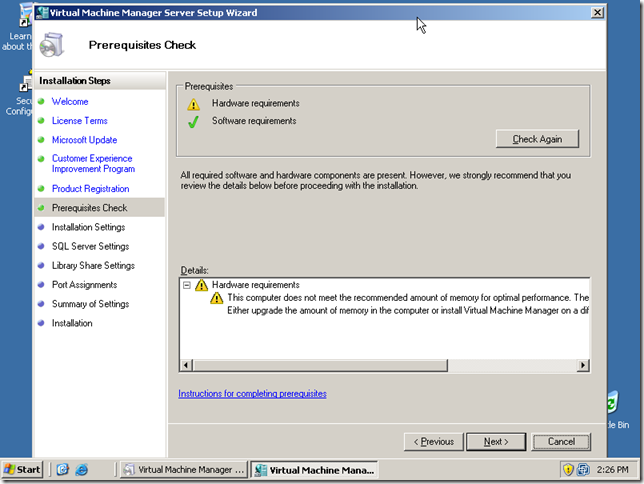
Task: Click the Welcome installation step
Action: [x=70, y=101]
